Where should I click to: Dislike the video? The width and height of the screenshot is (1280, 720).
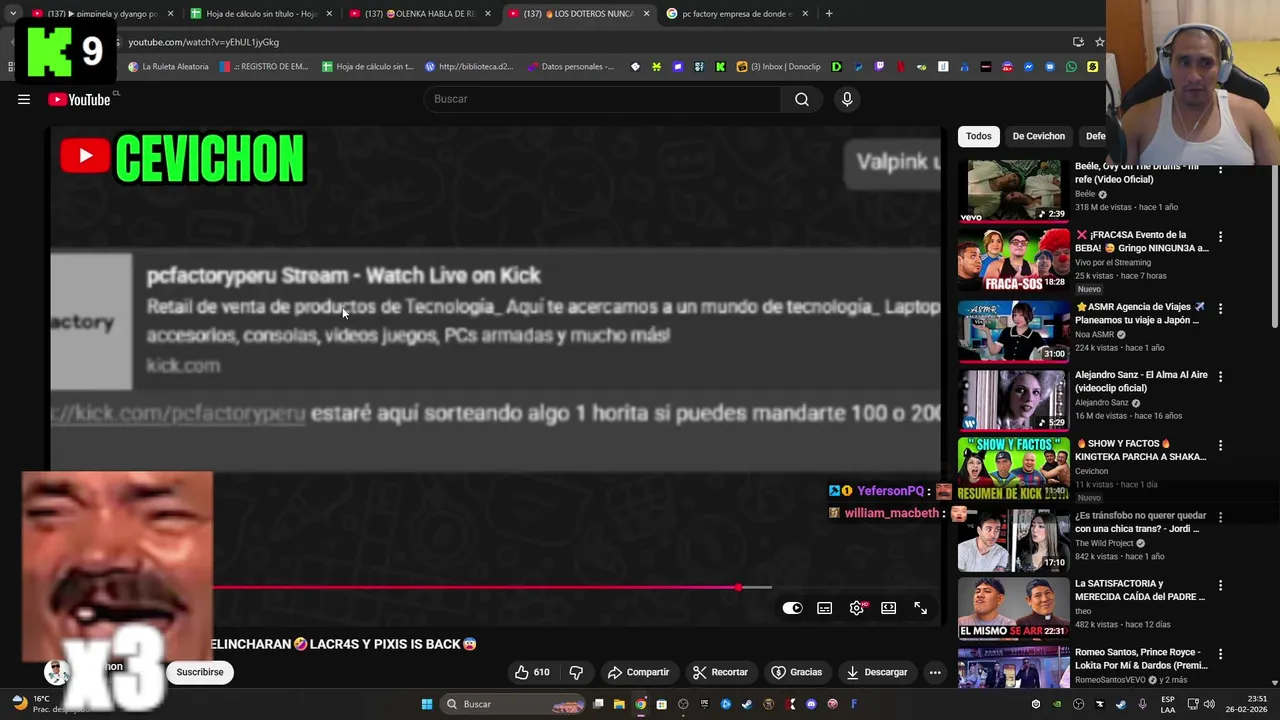tap(576, 672)
